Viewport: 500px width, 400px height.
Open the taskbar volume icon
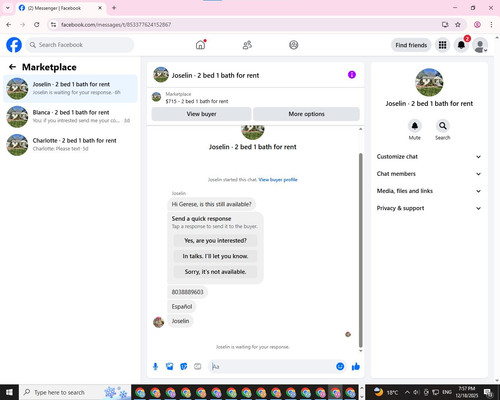[416, 392]
